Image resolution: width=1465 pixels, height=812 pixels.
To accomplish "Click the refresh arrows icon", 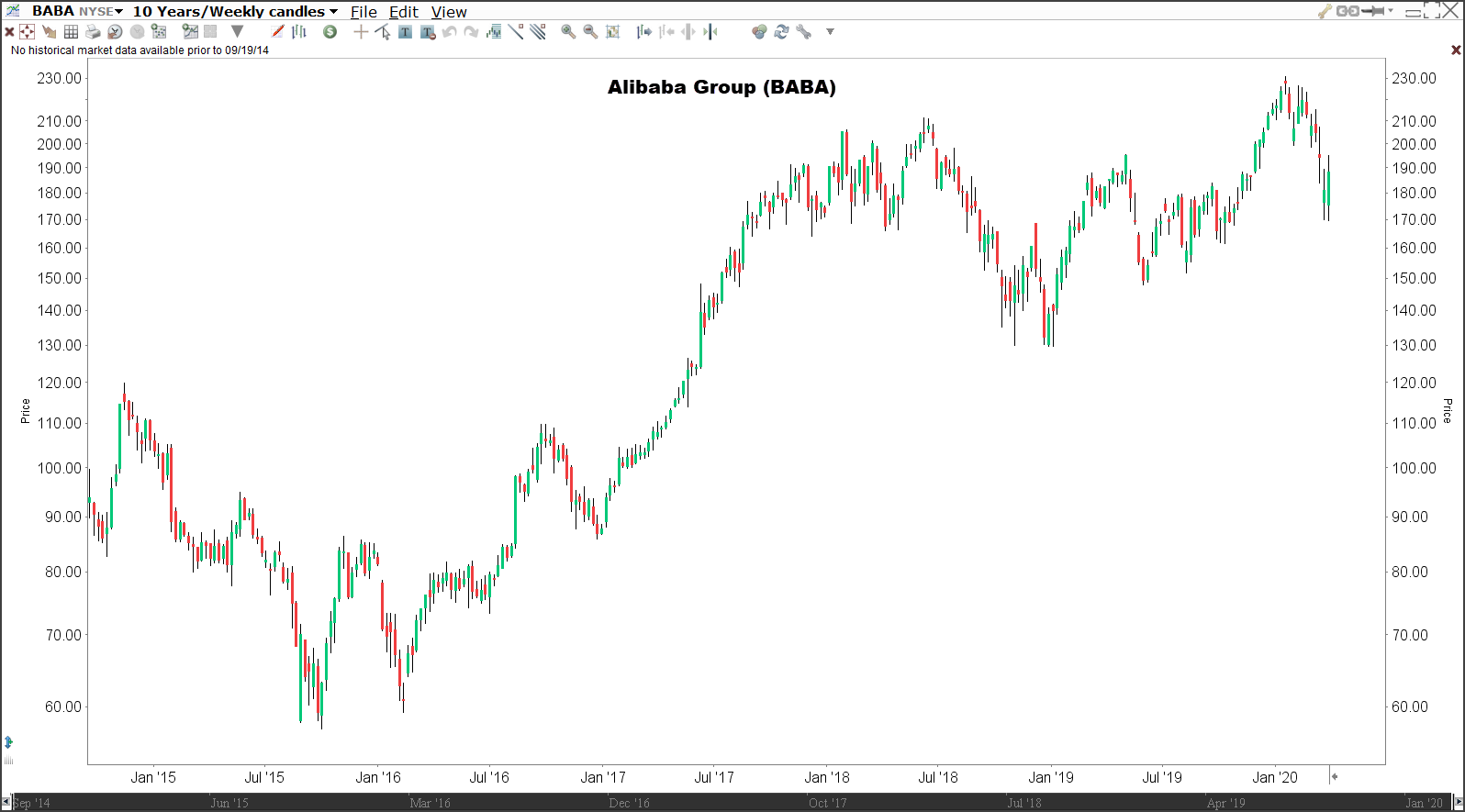I will click(x=781, y=32).
